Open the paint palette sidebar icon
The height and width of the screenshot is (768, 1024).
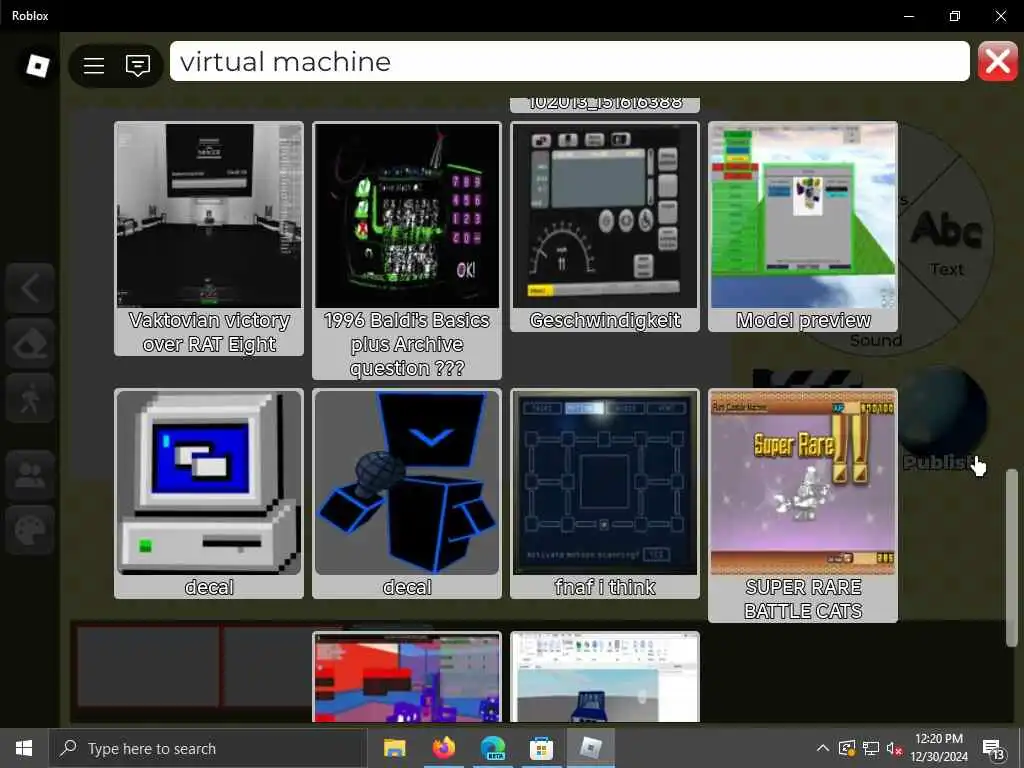[x=29, y=530]
